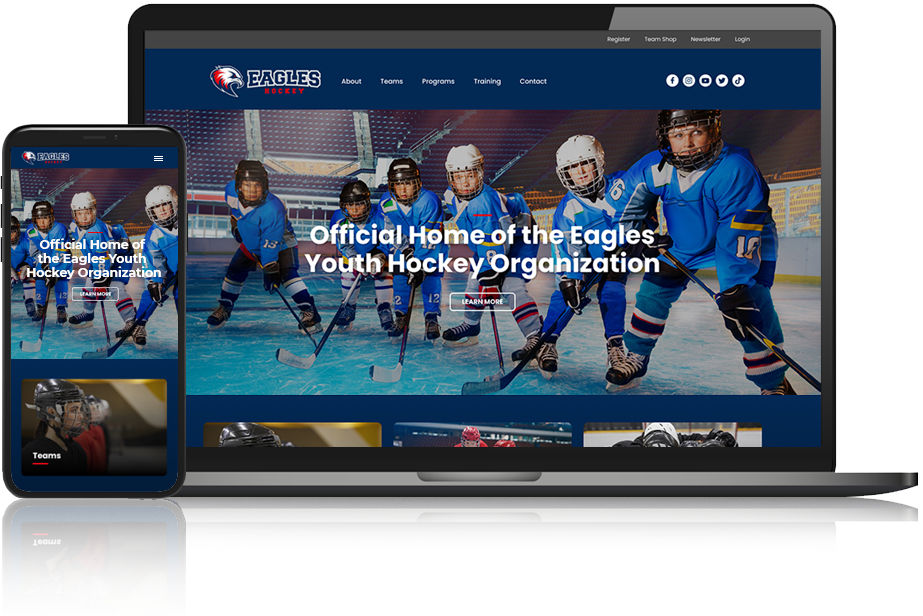Open the hamburger menu on the phone
Viewport: 923px width, 616px height.
158,158
